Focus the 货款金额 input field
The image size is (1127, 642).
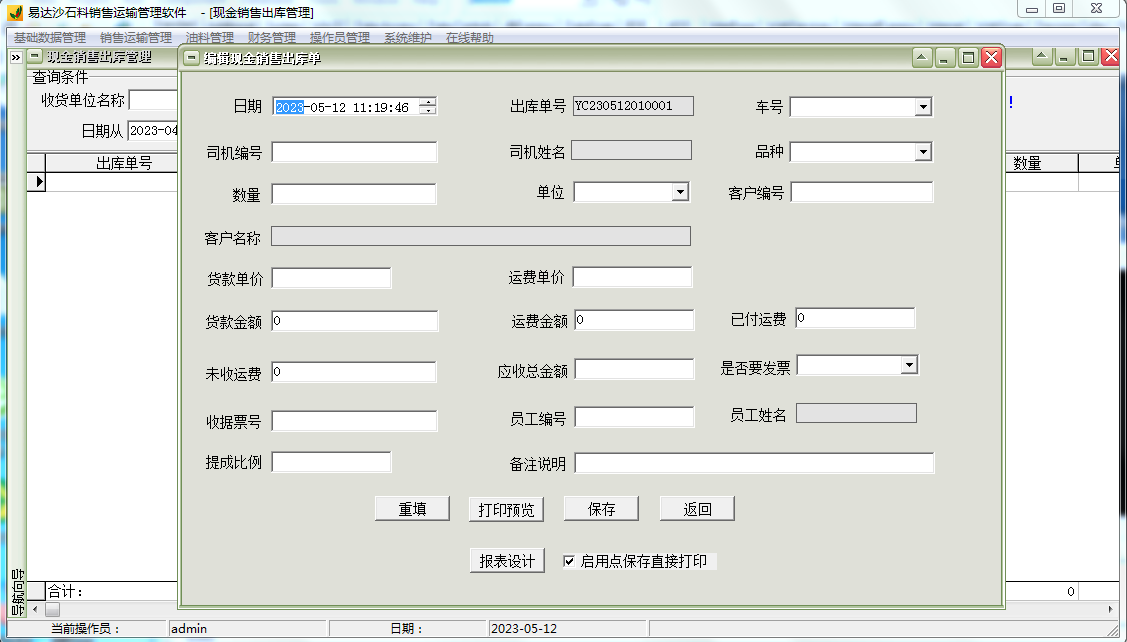click(x=354, y=321)
